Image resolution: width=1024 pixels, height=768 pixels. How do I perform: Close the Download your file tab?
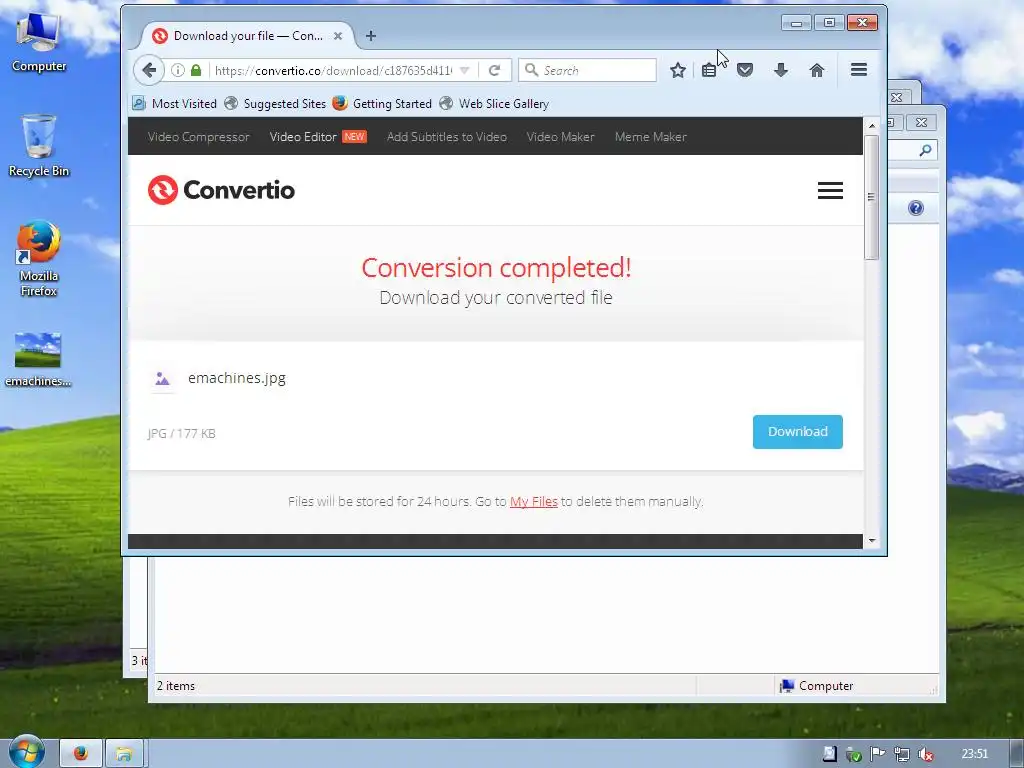(338, 36)
